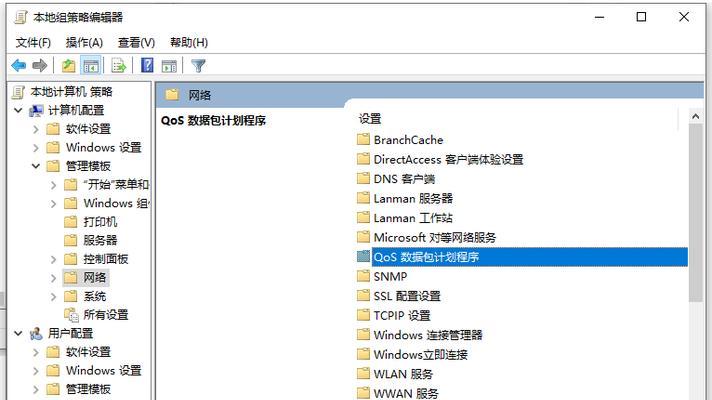Click the settings list vertical scrollbar thumb

(695, 212)
